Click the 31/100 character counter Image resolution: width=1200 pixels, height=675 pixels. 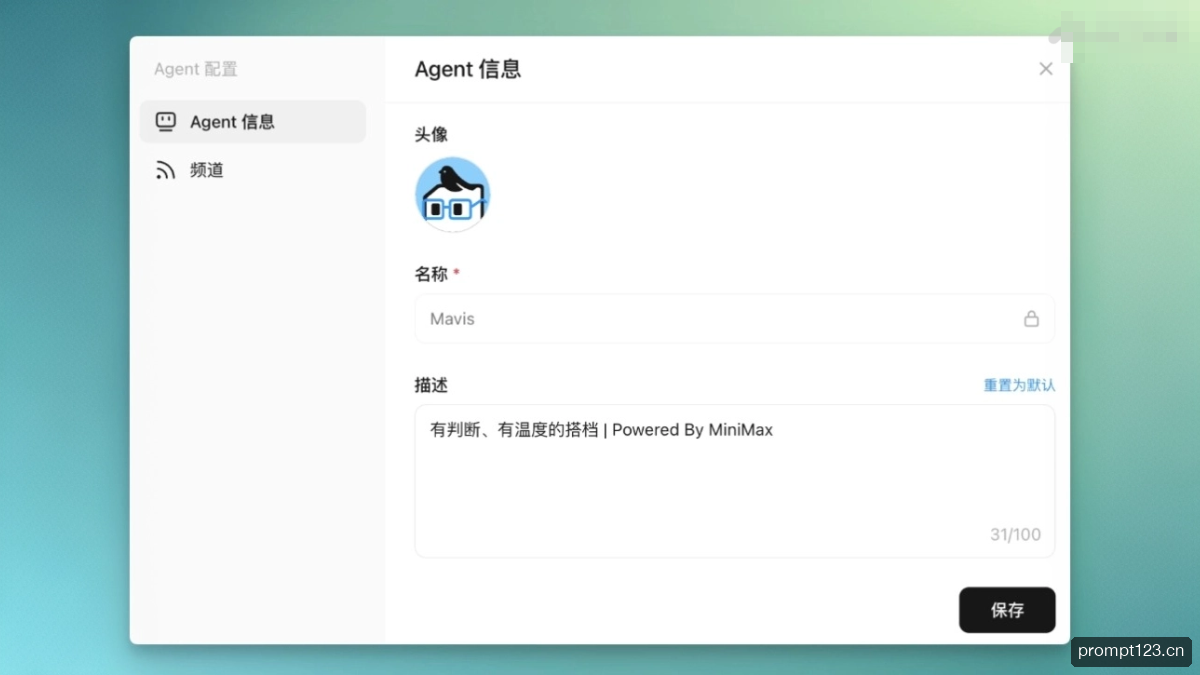pos(1015,535)
